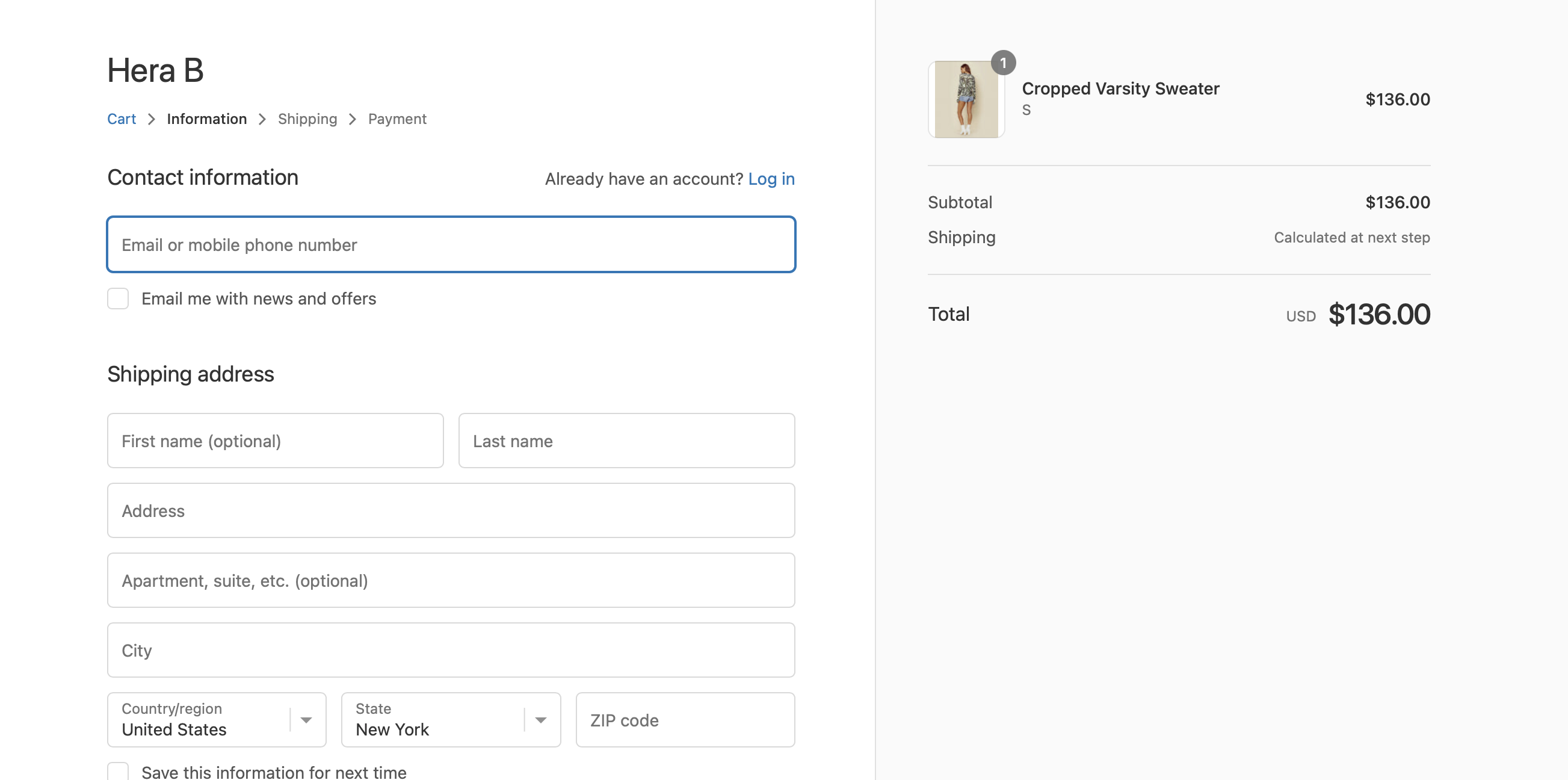Screen dimensions: 1568x780
Task: Click the City field
Action: [x=451, y=649]
